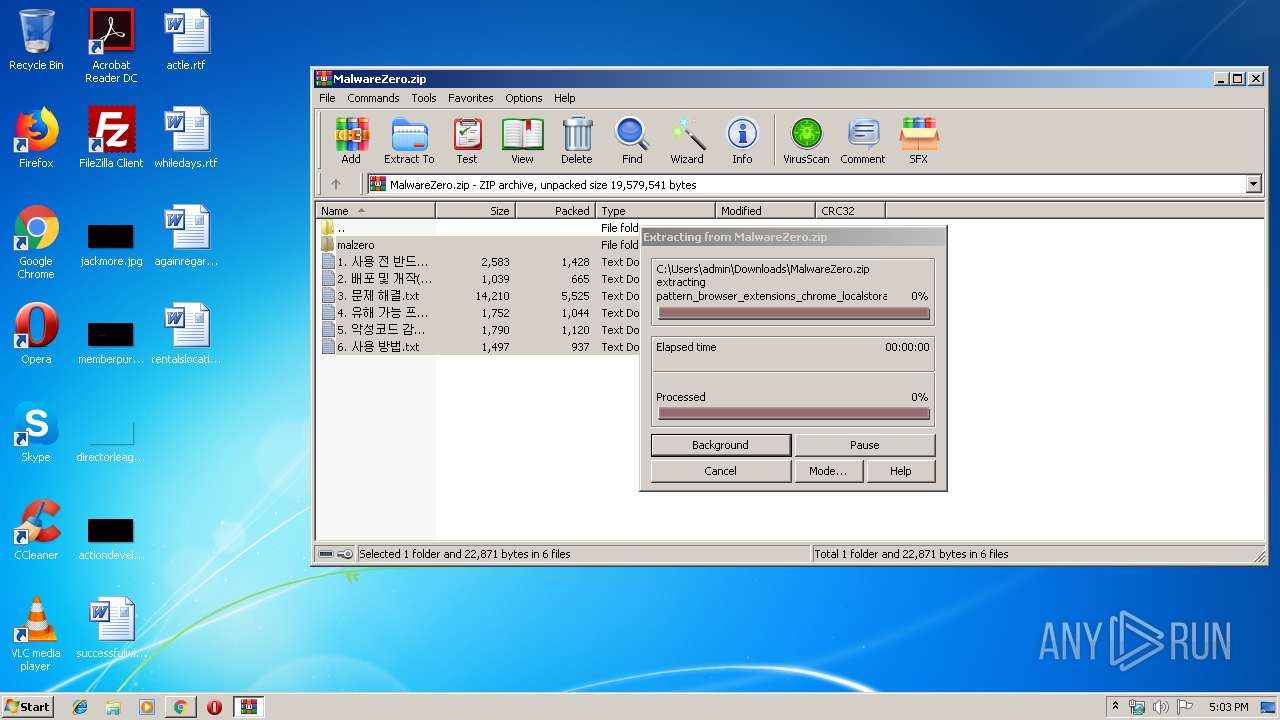Open Recycle Bin desktop icon
The image size is (1280, 720).
pos(36,42)
